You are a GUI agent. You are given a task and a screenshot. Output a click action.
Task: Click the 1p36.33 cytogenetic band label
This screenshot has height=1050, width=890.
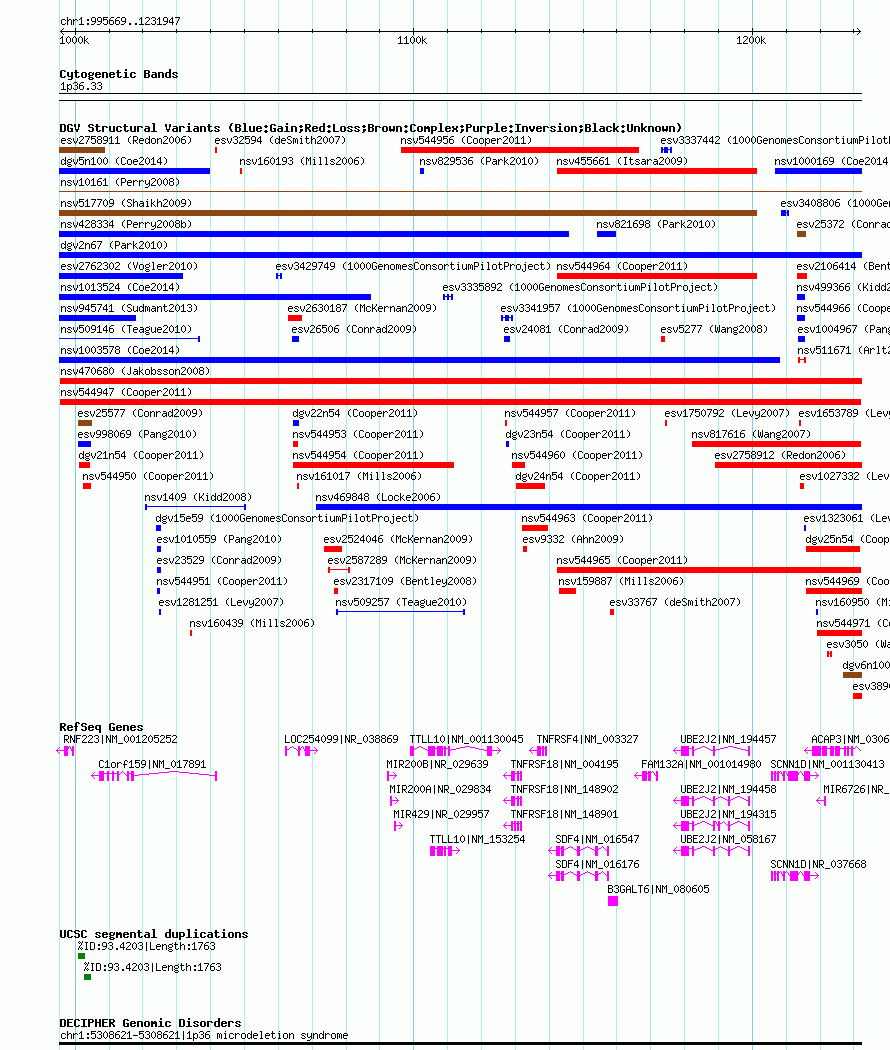click(x=81, y=86)
